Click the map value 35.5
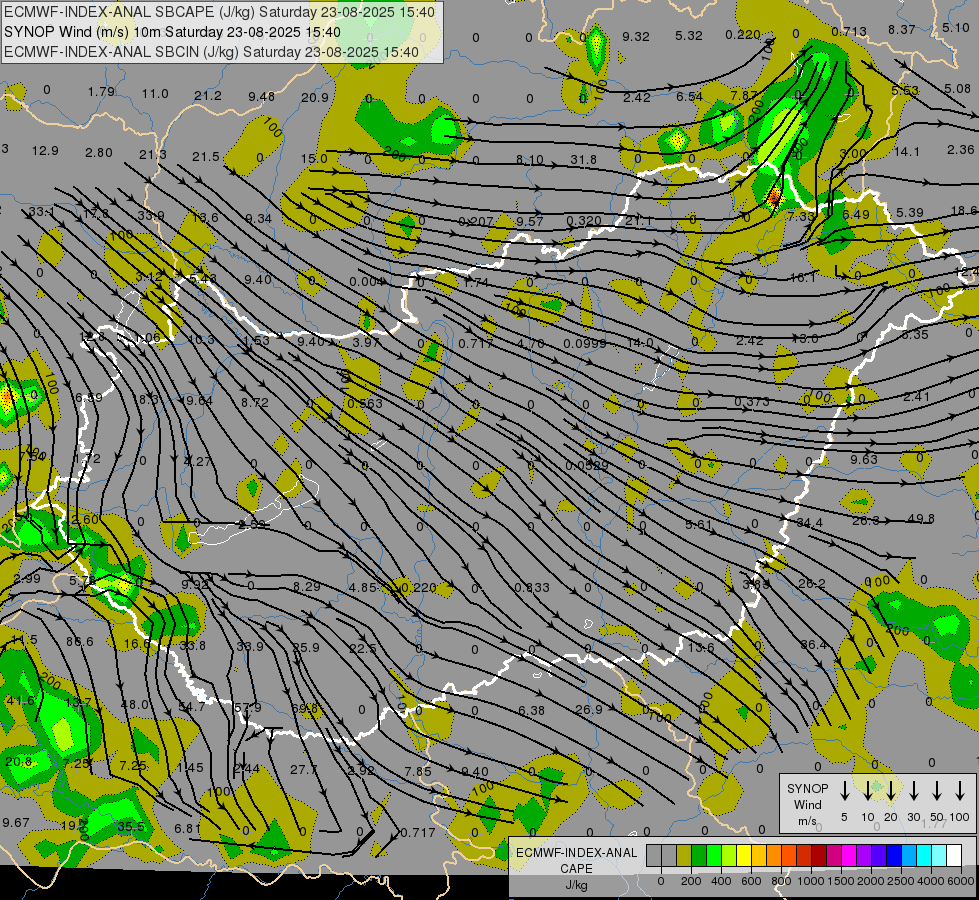 pyautogui.click(x=130, y=827)
